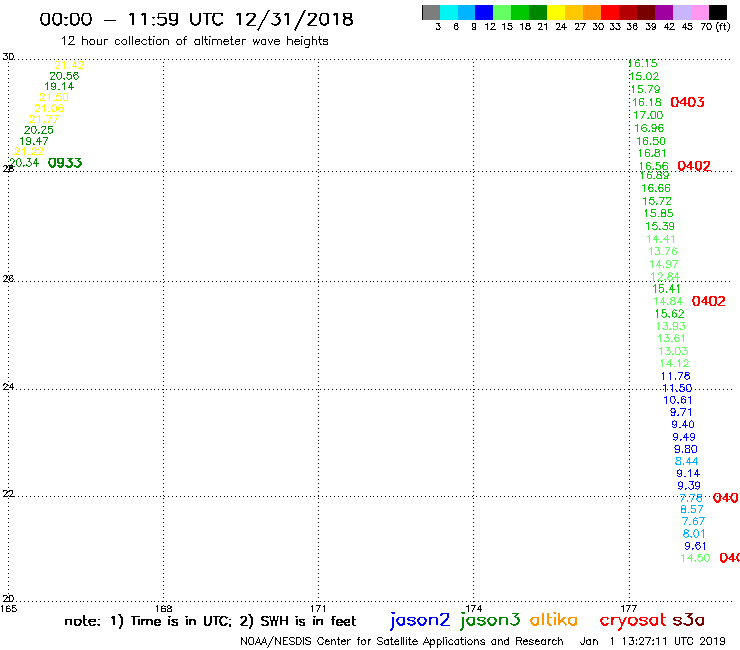
Task: Click the latitude axis label 24
Action: click(8, 387)
